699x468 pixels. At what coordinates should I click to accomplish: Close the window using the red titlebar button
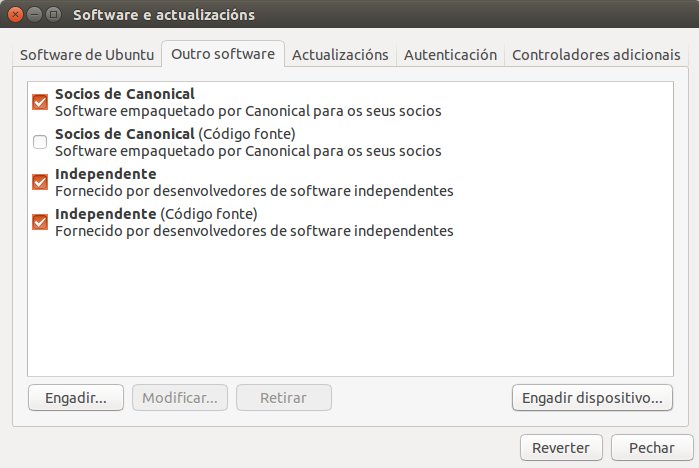[x=15, y=15]
